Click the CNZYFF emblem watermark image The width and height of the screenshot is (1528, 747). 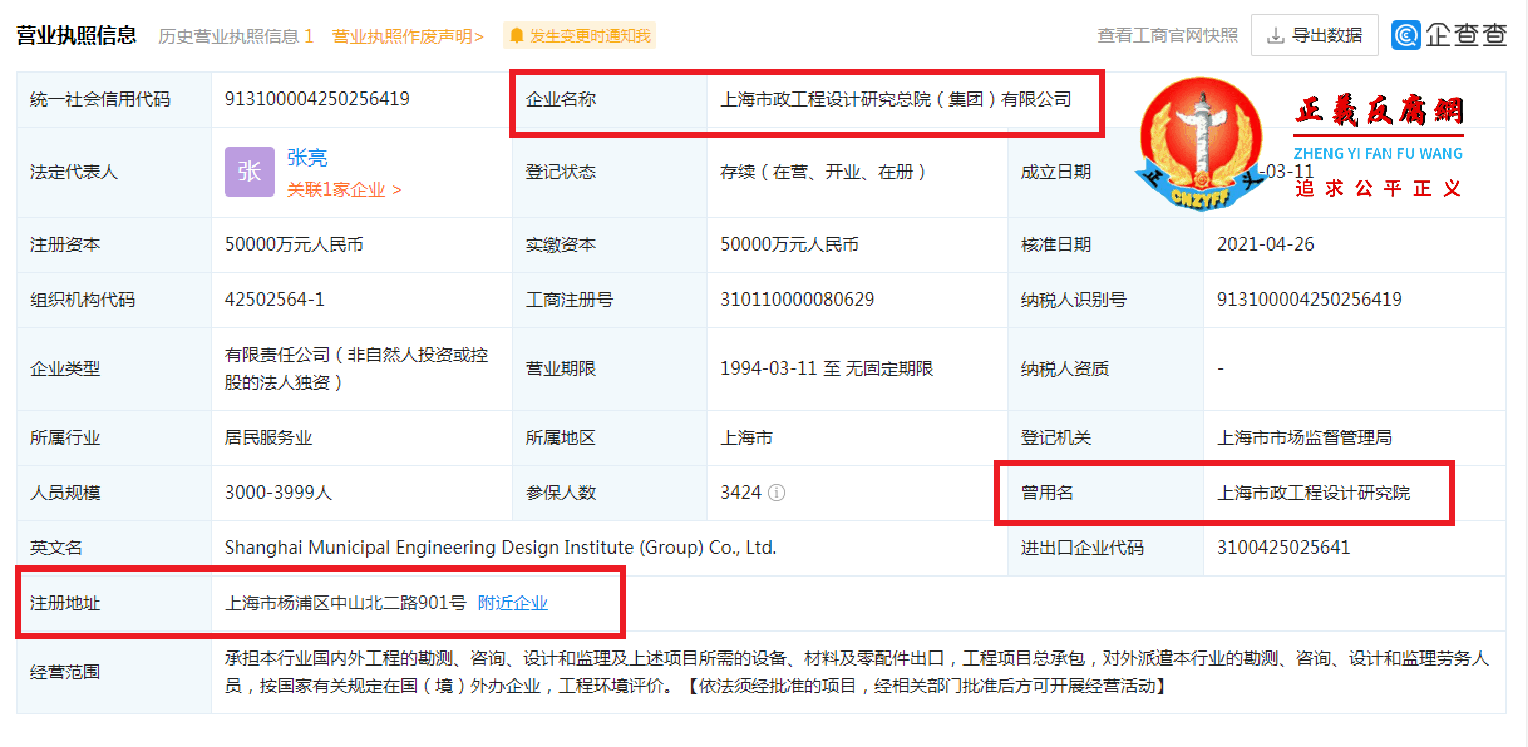[1201, 143]
